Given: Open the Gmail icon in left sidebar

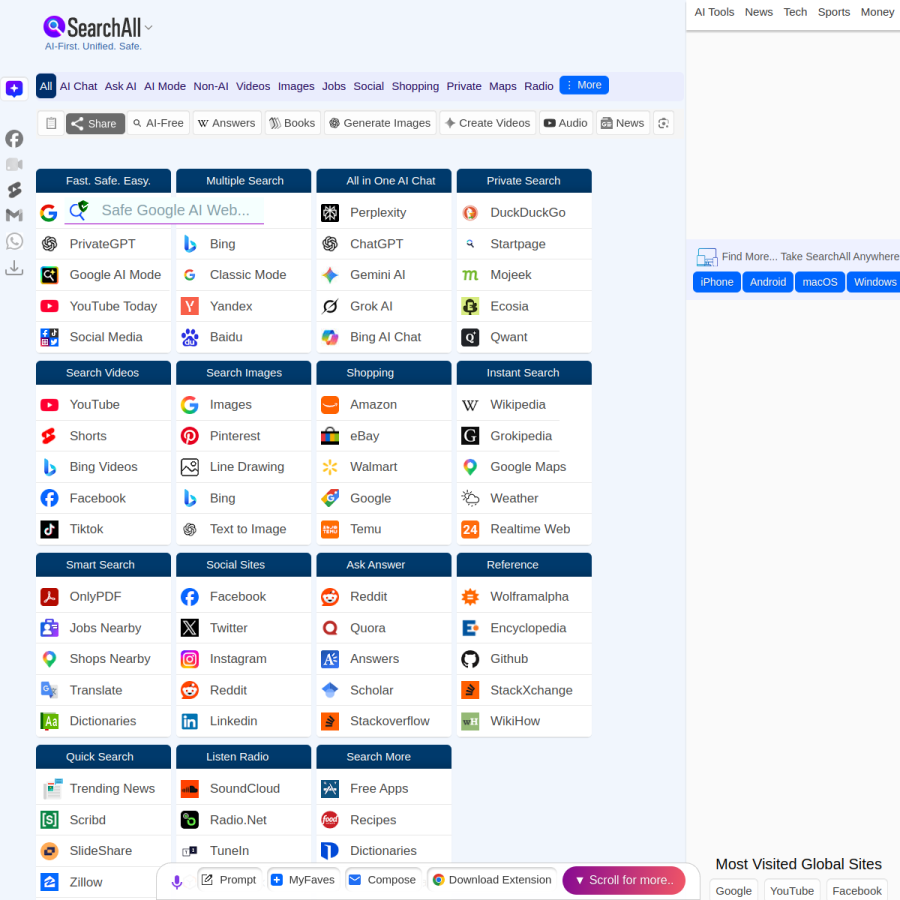Looking at the screenshot, I should tap(14, 215).
